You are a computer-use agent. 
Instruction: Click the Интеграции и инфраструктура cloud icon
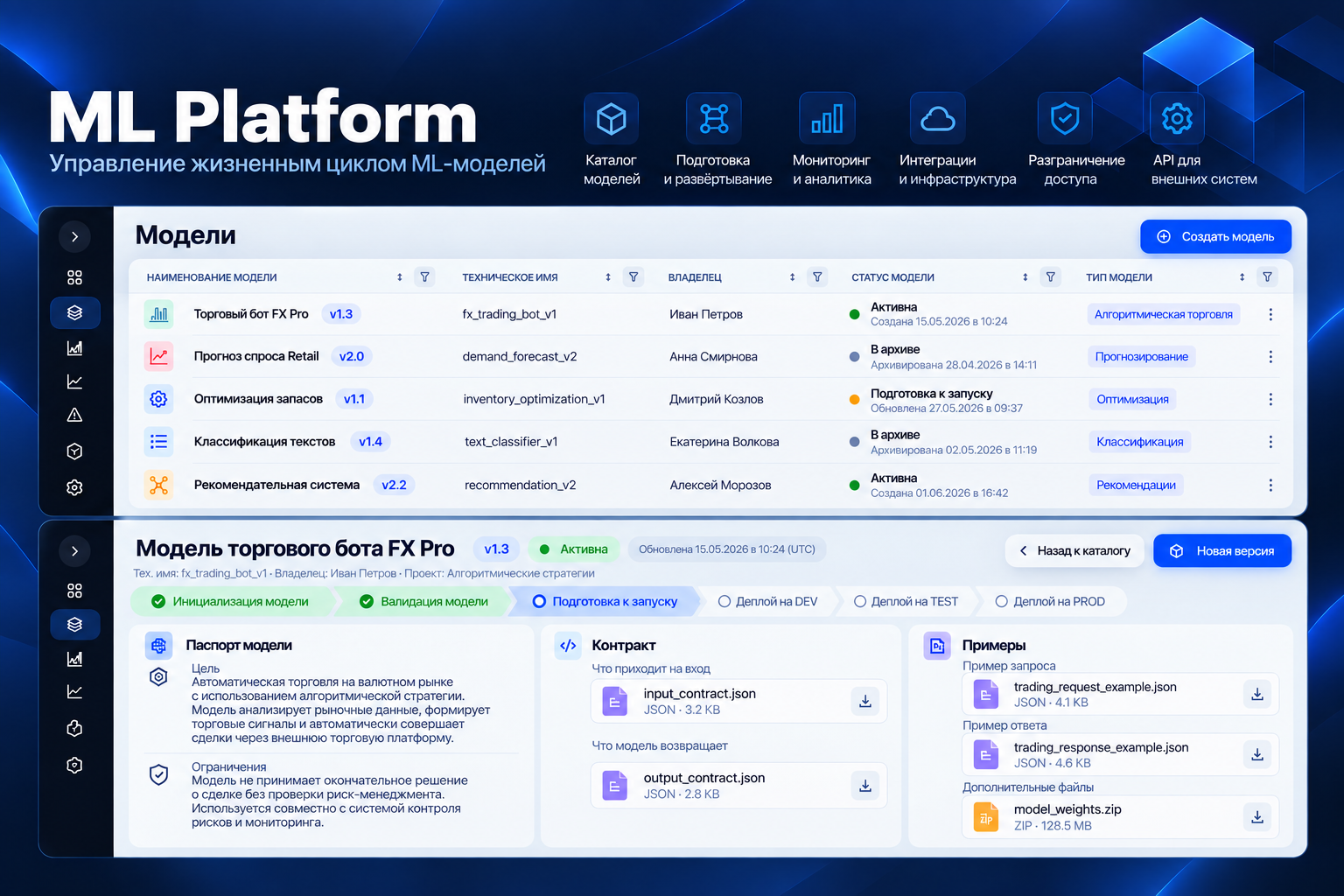click(938, 119)
